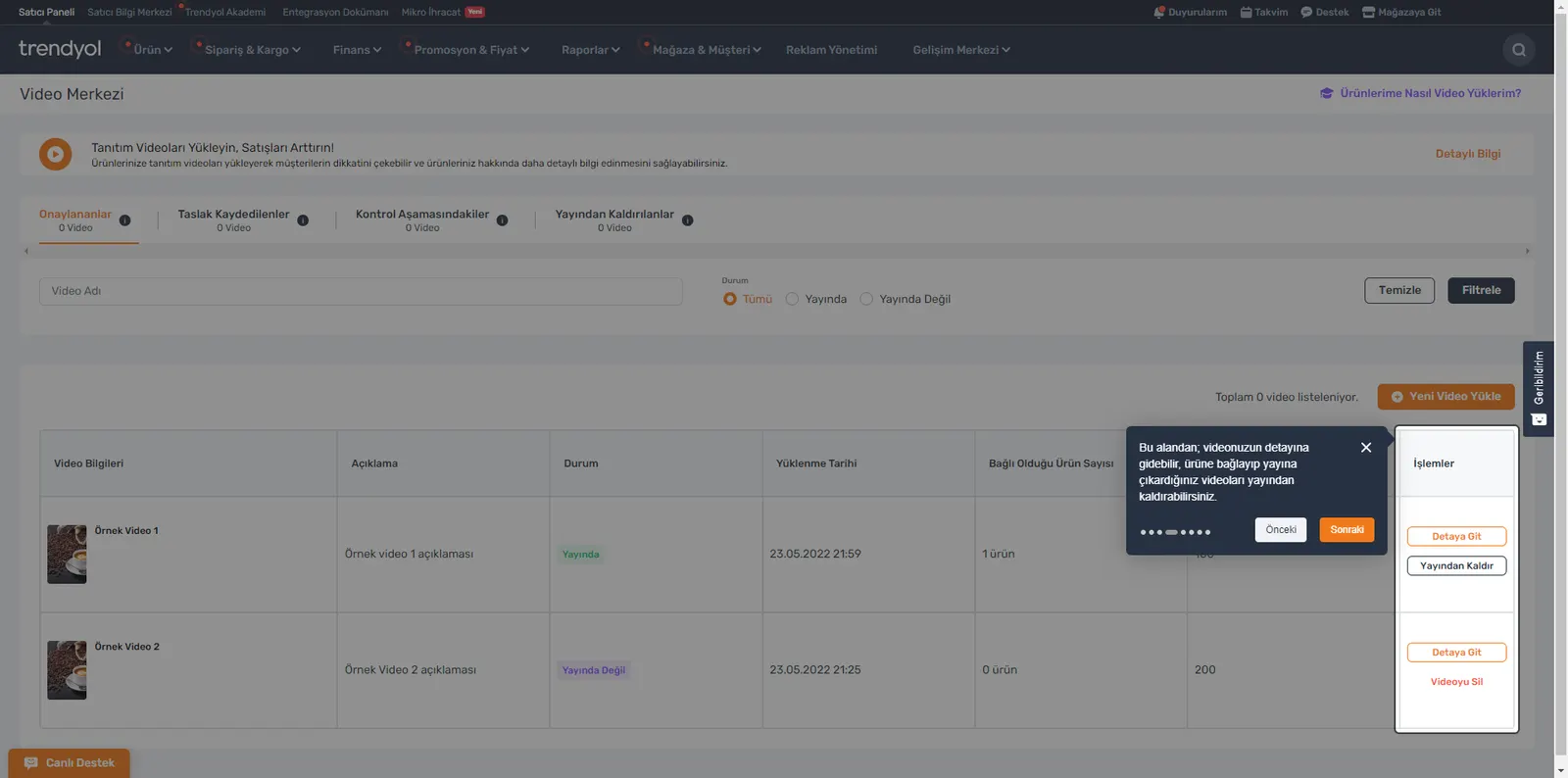
Task: Click the search magnifier icon in header
Action: click(x=1518, y=50)
